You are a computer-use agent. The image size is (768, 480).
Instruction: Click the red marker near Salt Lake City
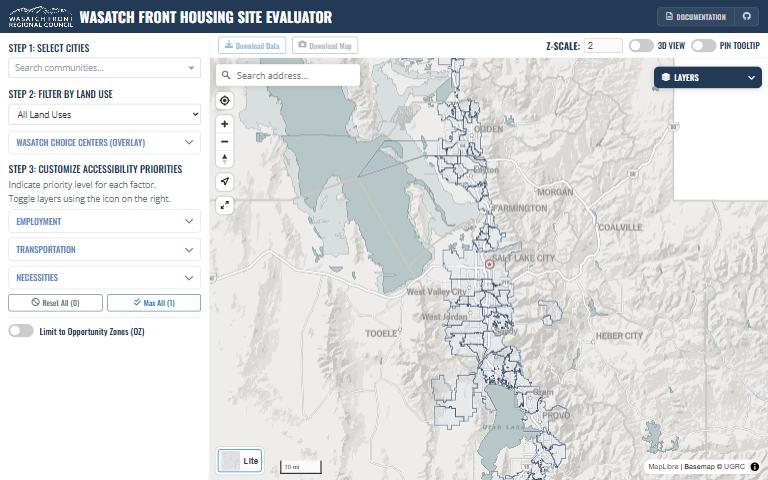click(x=489, y=264)
